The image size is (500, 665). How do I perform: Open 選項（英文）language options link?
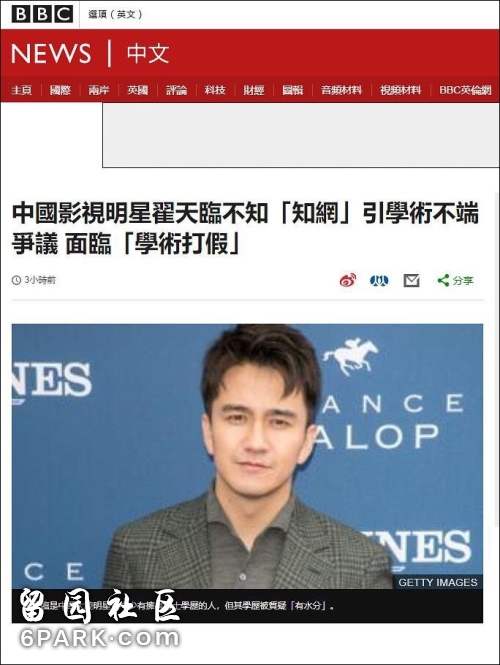pos(115,14)
